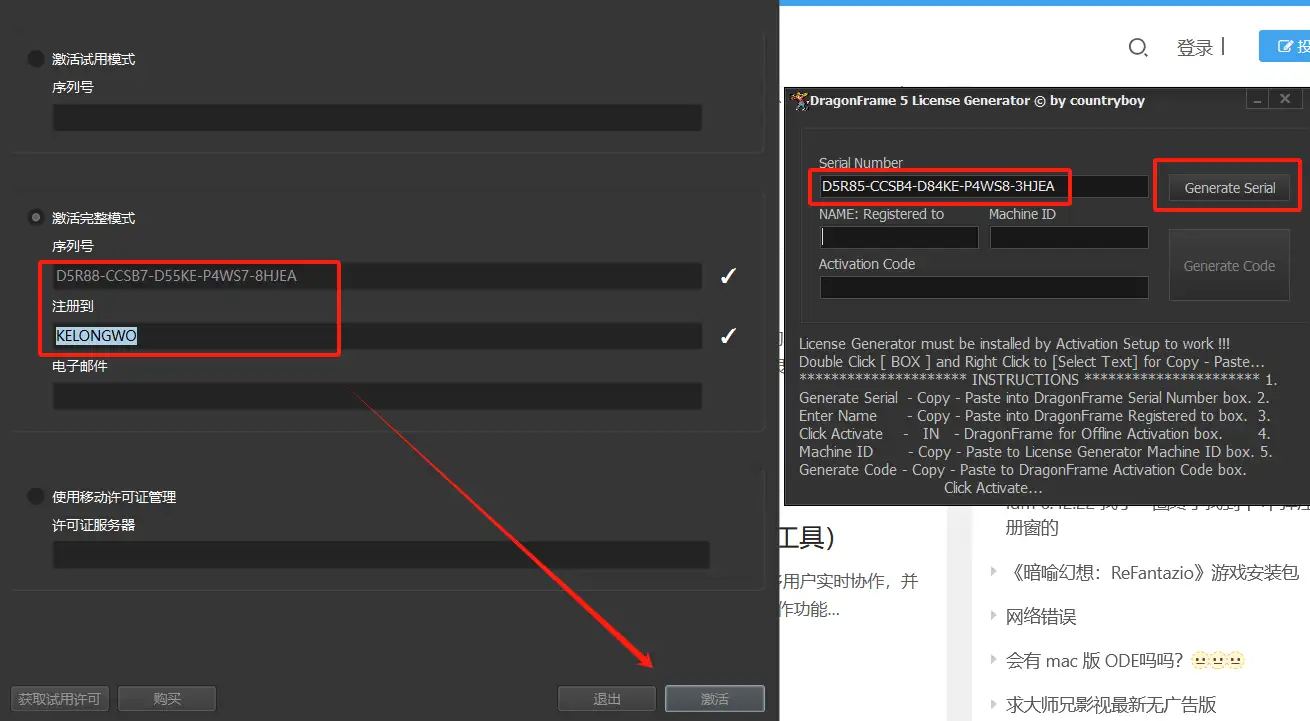Click the search magnifier icon on webpage

1137,47
